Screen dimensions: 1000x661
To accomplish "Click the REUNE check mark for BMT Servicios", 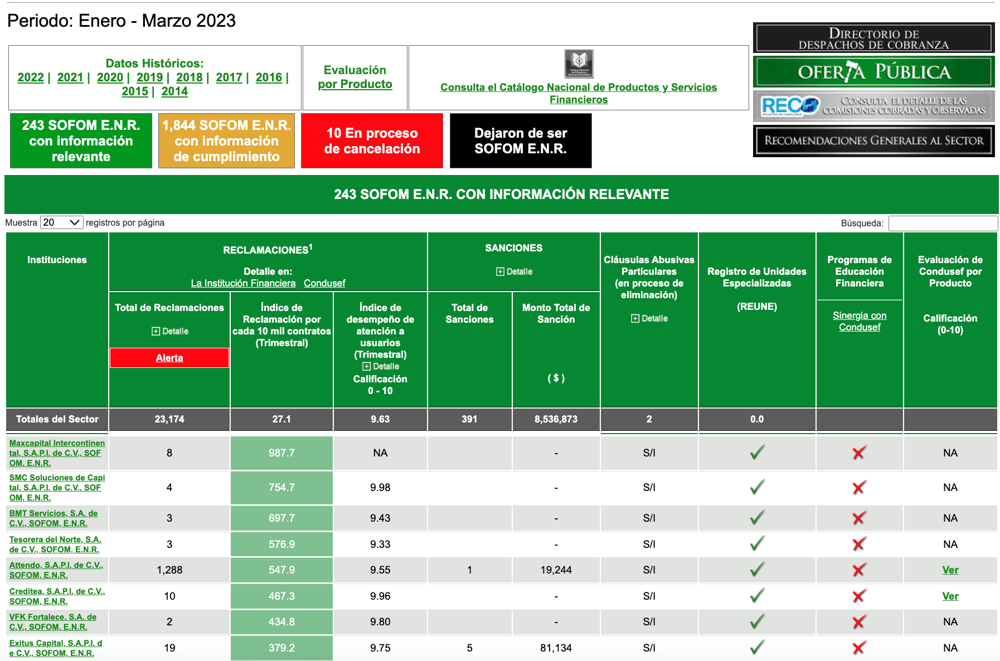I will [x=757, y=517].
